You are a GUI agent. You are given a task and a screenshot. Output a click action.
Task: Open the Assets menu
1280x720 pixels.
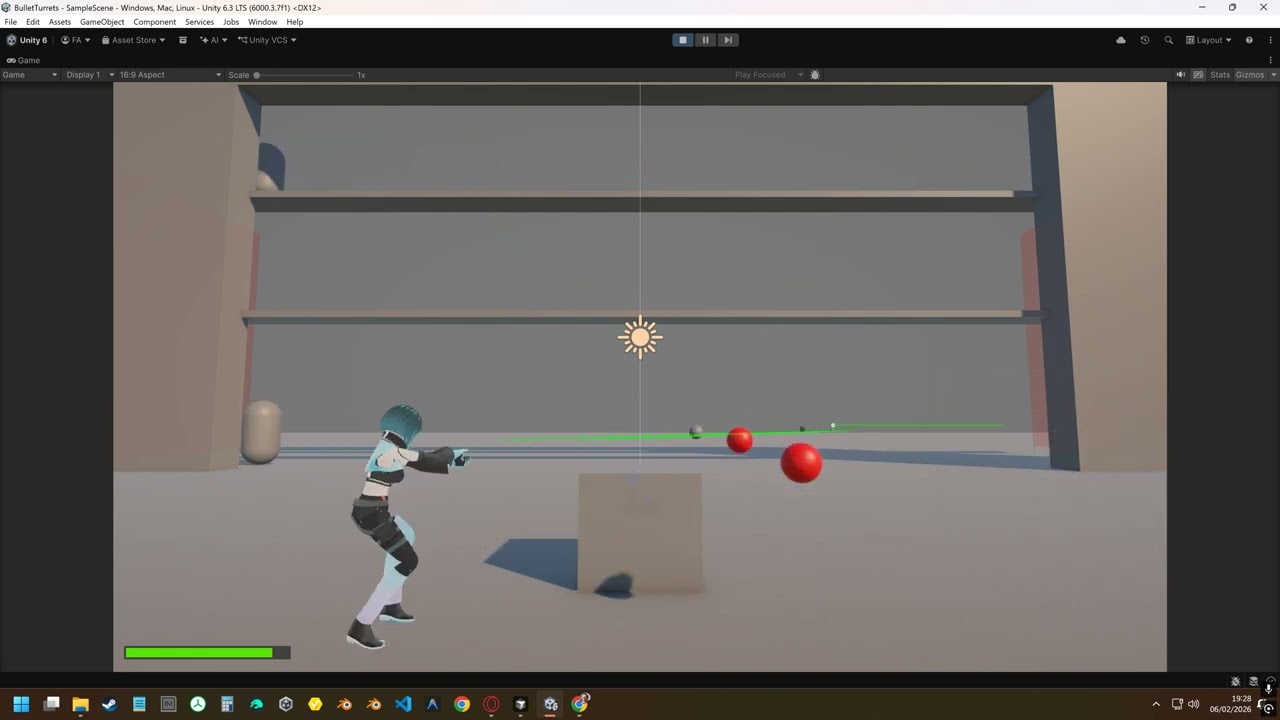pyautogui.click(x=60, y=22)
